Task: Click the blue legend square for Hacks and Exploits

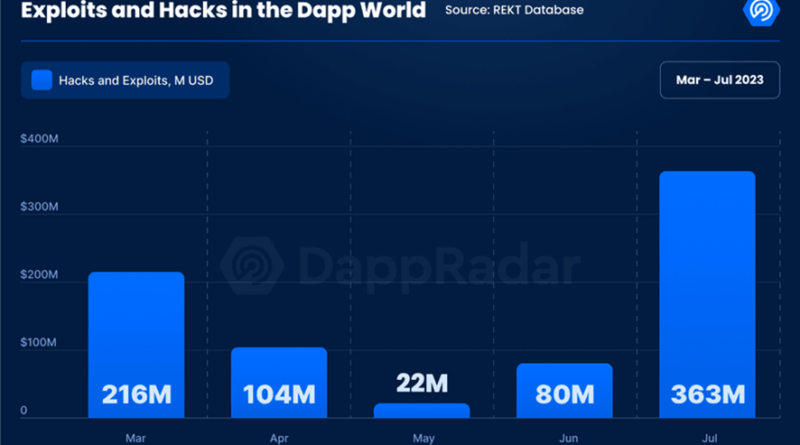Action: [42, 80]
